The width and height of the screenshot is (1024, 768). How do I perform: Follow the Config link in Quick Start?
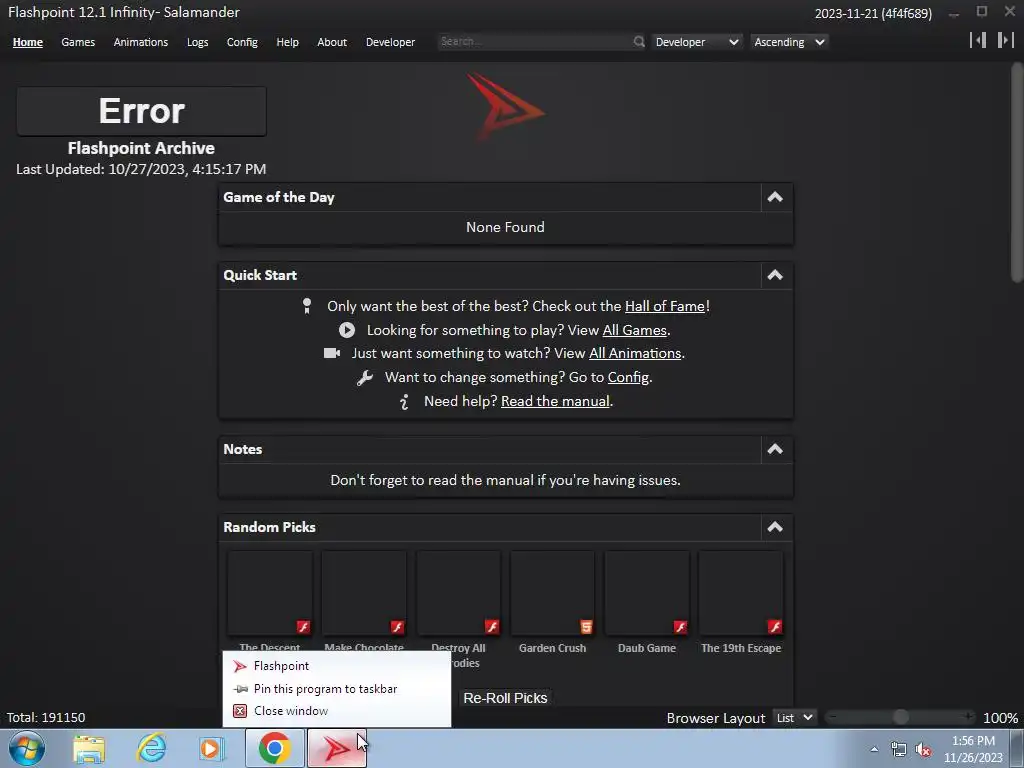tap(628, 377)
